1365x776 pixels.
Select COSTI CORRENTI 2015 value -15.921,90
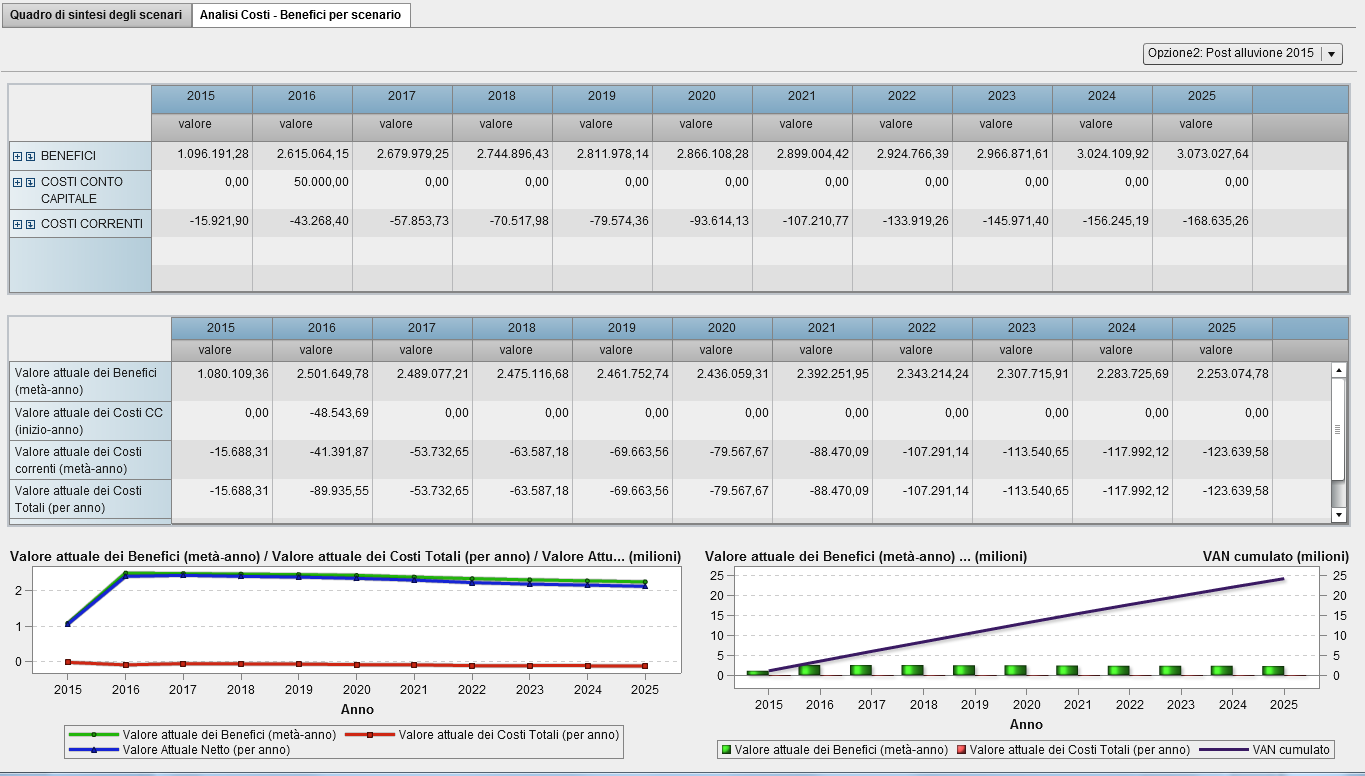pyautogui.click(x=201, y=221)
